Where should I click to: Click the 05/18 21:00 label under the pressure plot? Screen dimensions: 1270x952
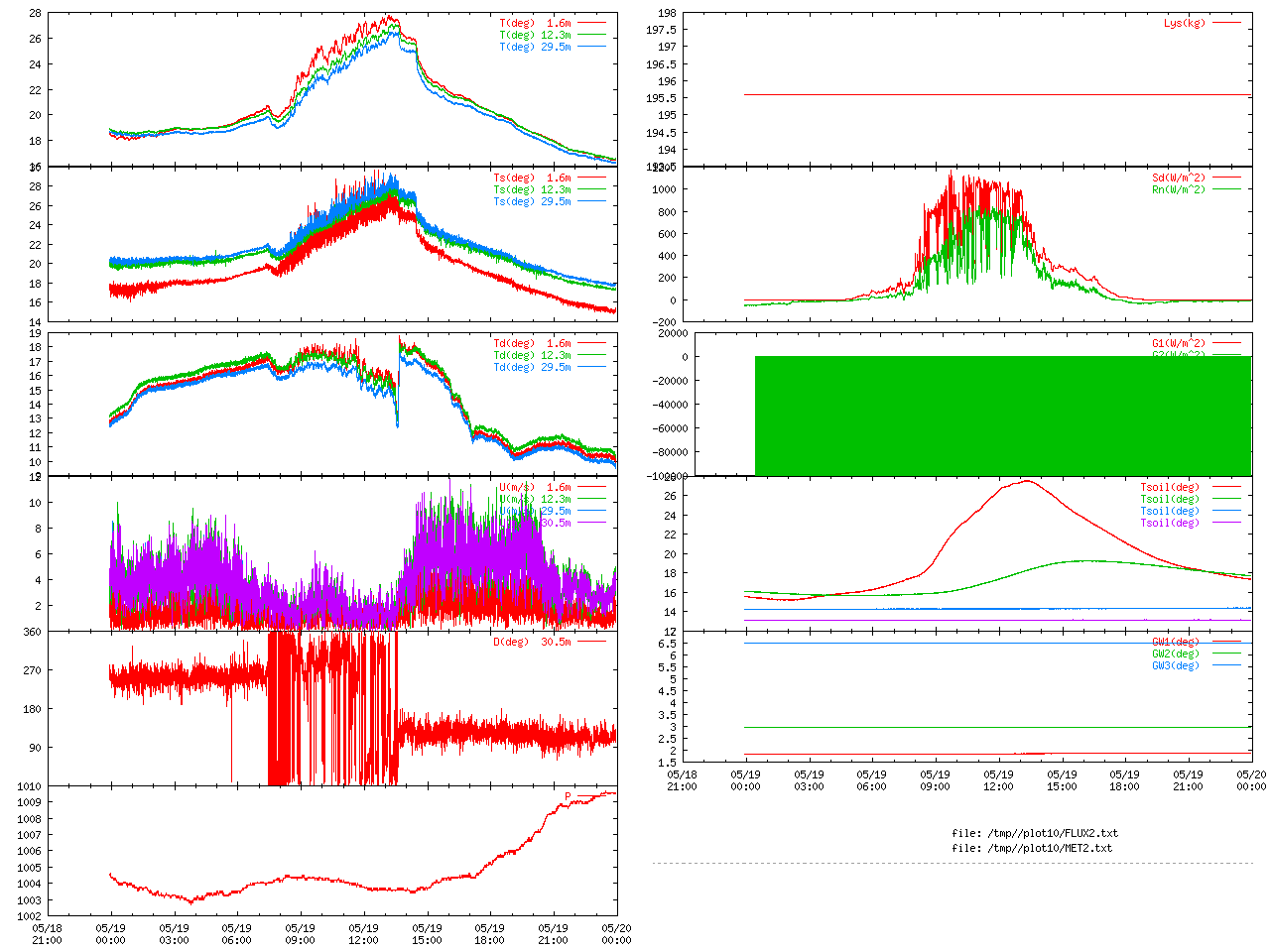(47, 935)
